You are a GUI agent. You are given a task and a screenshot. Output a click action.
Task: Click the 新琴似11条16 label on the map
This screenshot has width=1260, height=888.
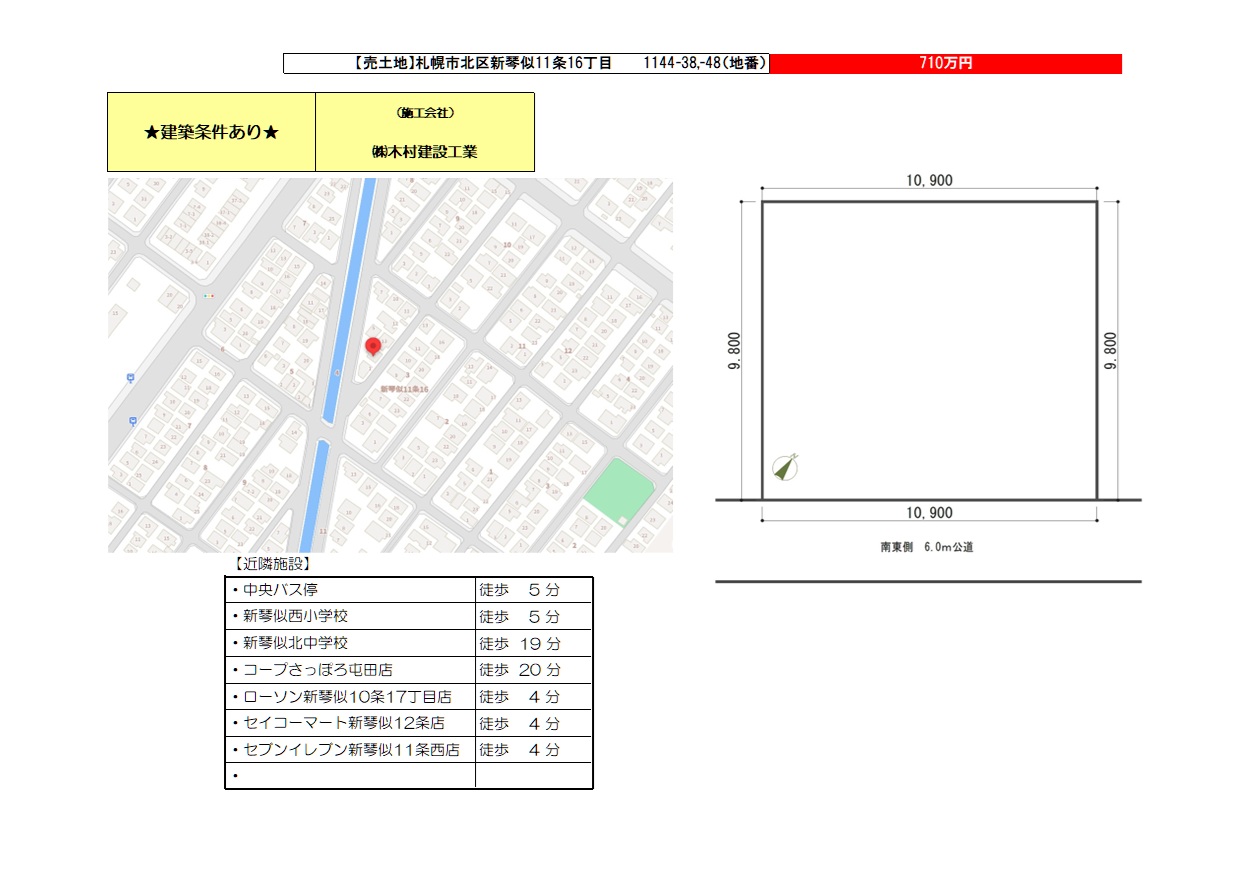point(404,388)
